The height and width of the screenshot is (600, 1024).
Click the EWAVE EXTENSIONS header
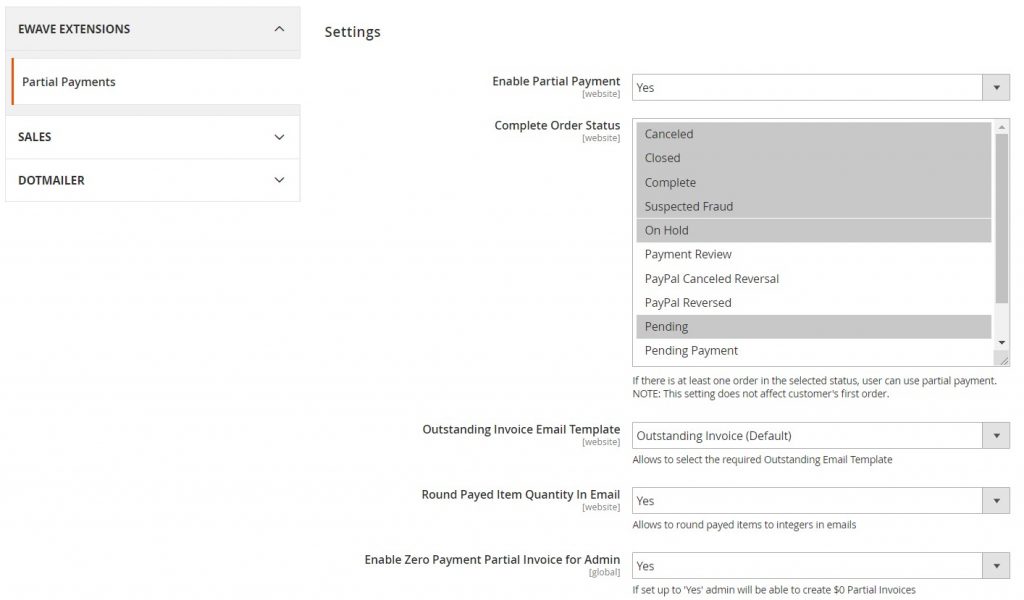(152, 28)
